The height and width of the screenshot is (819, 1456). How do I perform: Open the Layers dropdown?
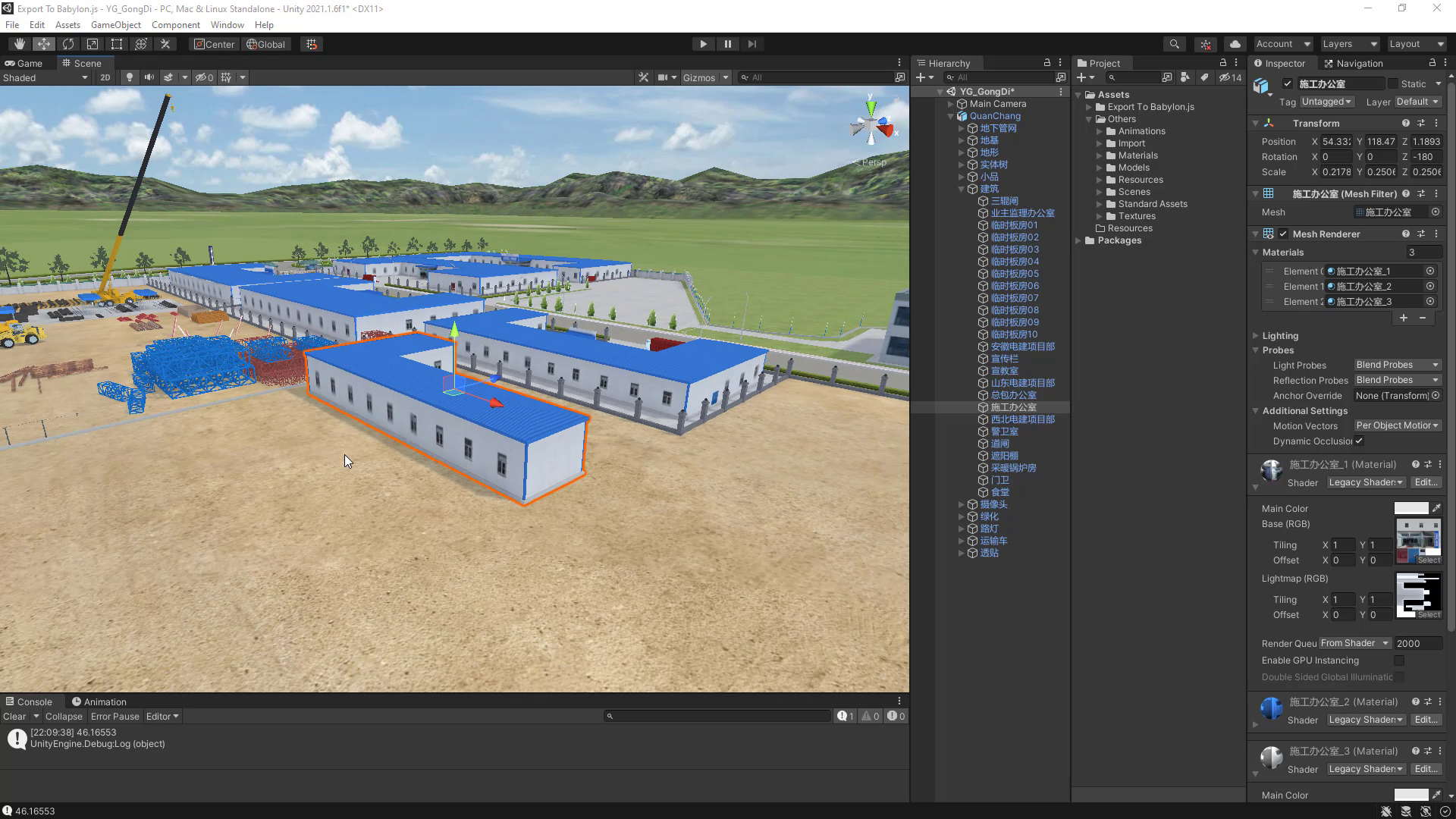coord(1349,44)
